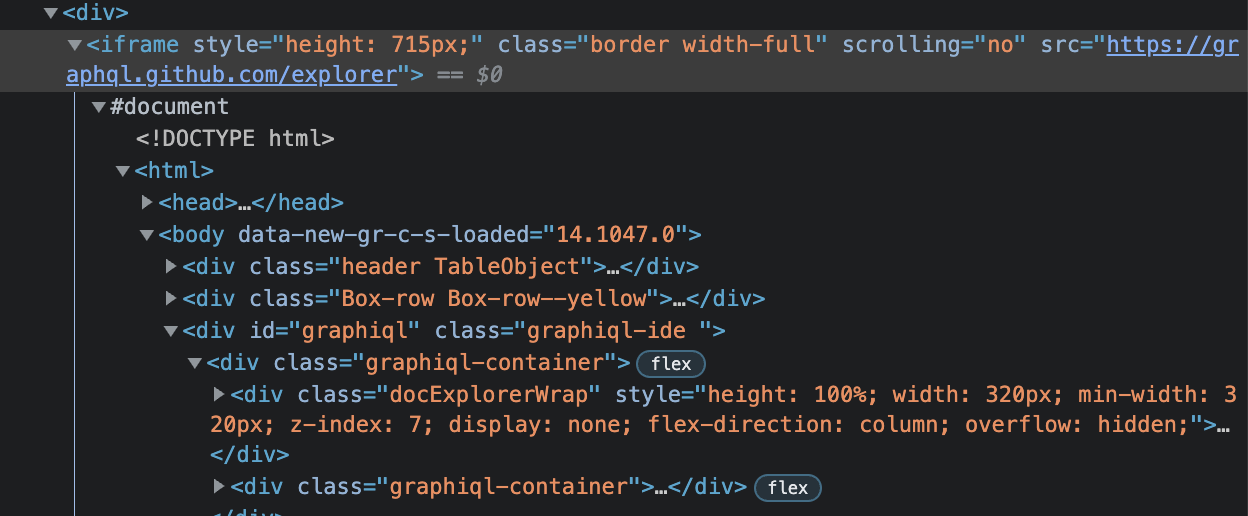The height and width of the screenshot is (516, 1248).
Task: Expand the head element node
Action: click(148, 202)
